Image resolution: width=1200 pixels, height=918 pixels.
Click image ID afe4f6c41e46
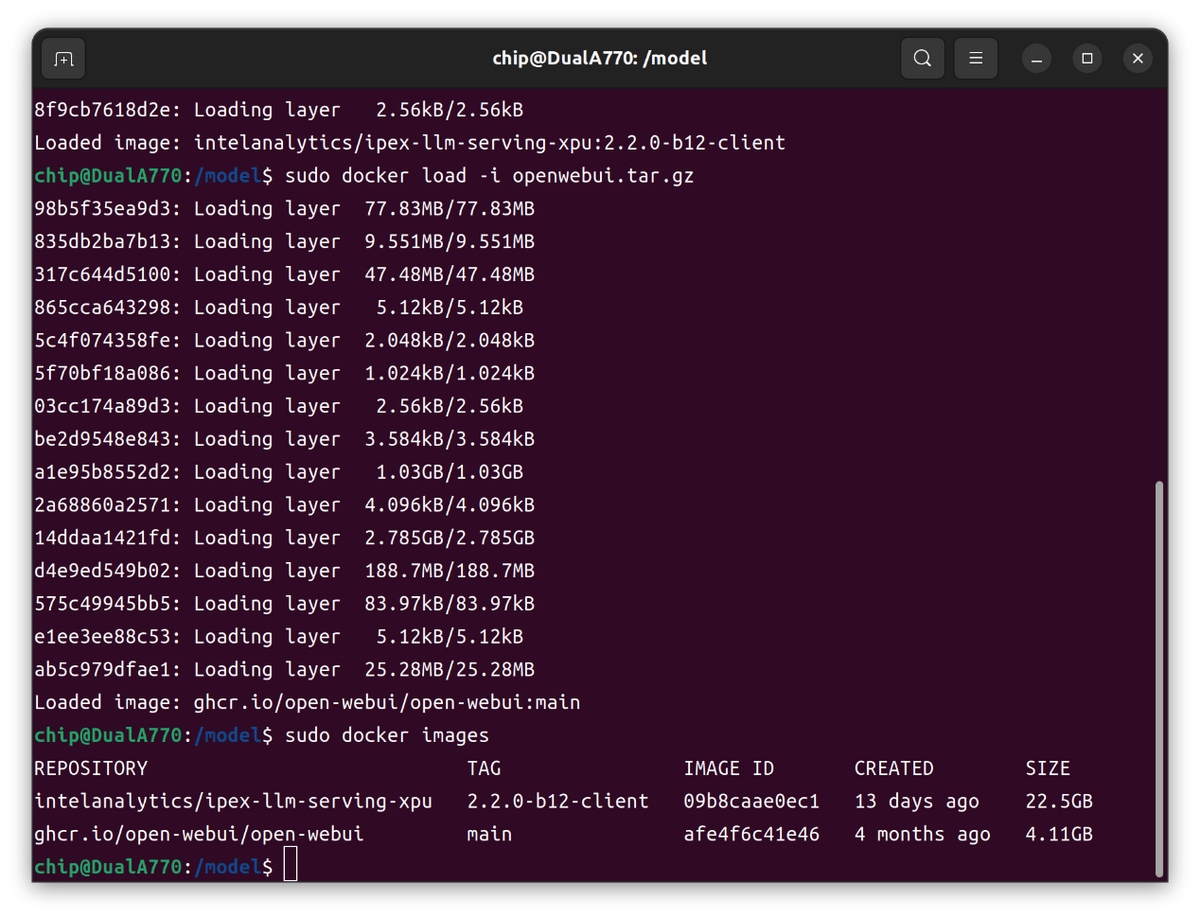coord(752,835)
